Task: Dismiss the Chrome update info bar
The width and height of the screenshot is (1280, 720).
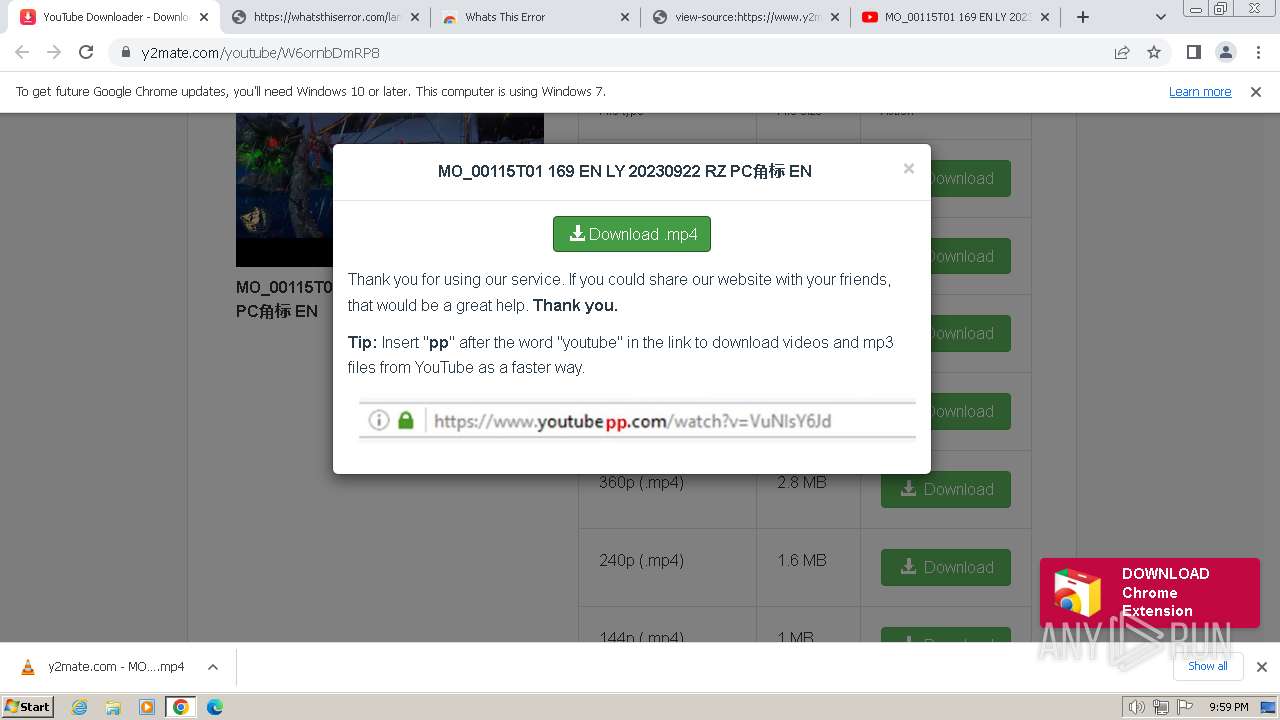Action: tap(1256, 91)
